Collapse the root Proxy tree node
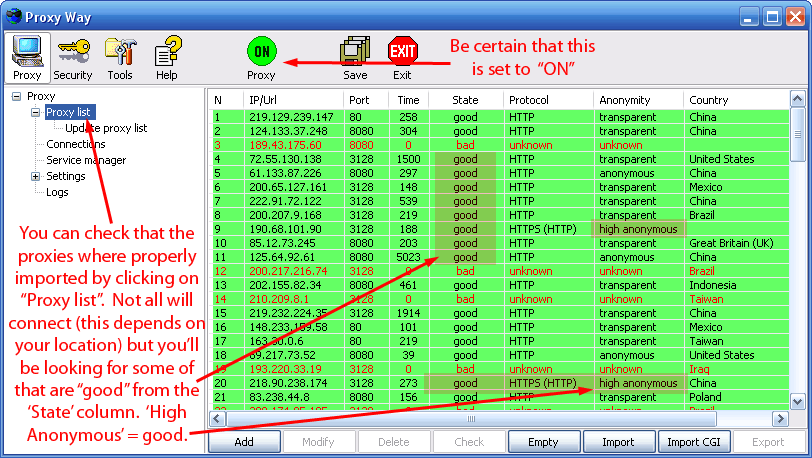812x458 pixels. [17, 97]
